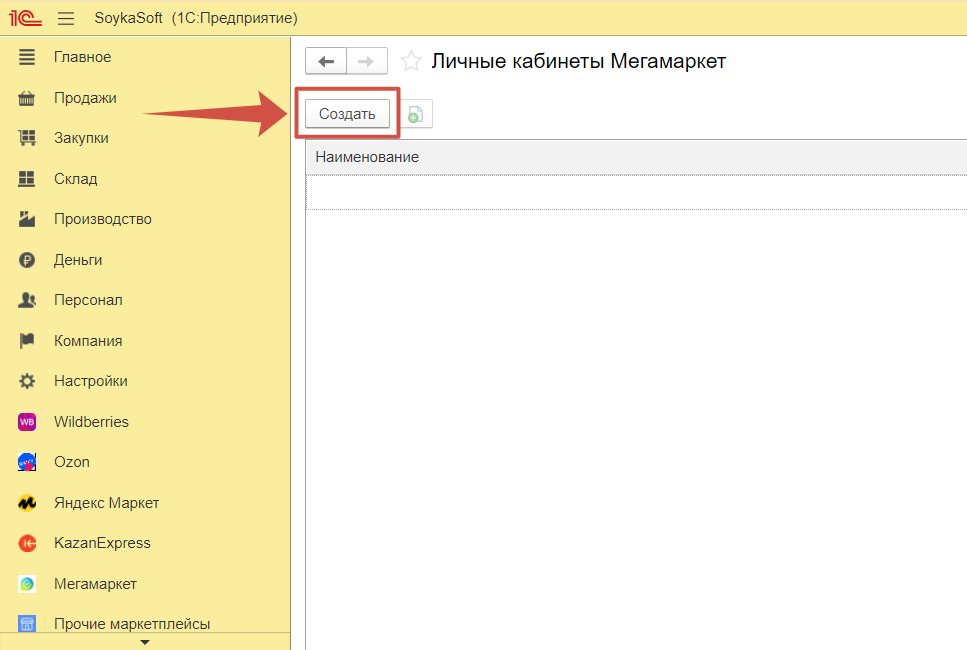Sort by Наименование column header
The image size is (967, 650).
367,157
